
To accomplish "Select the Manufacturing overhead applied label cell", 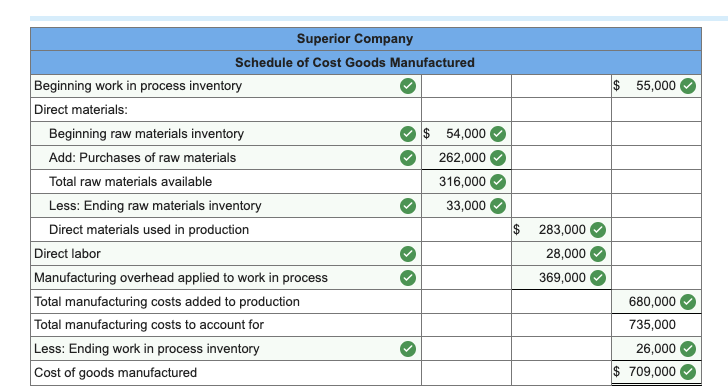I will pyautogui.click(x=226, y=278).
